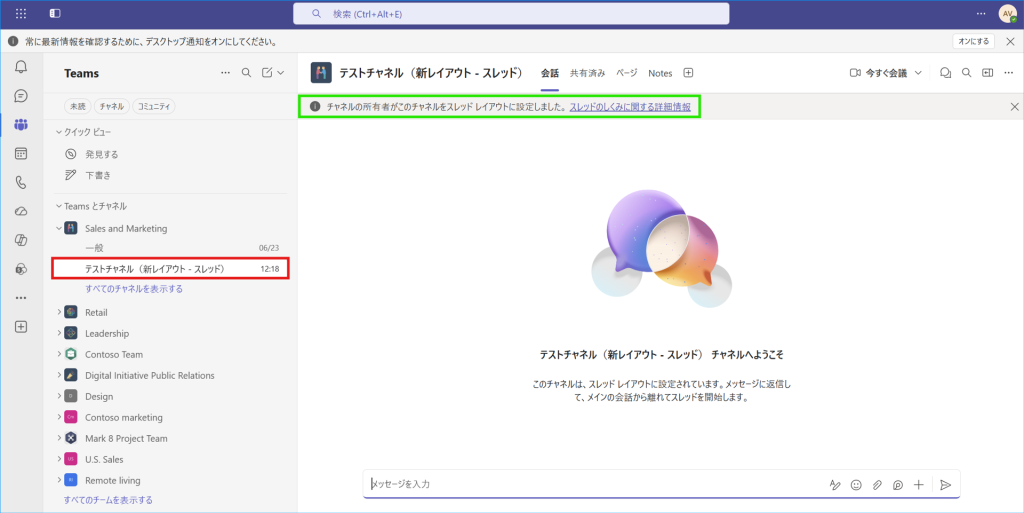Click the more apps ellipsis in the left rail
Image resolution: width=1024 pixels, height=513 pixels.
[x=21, y=298]
